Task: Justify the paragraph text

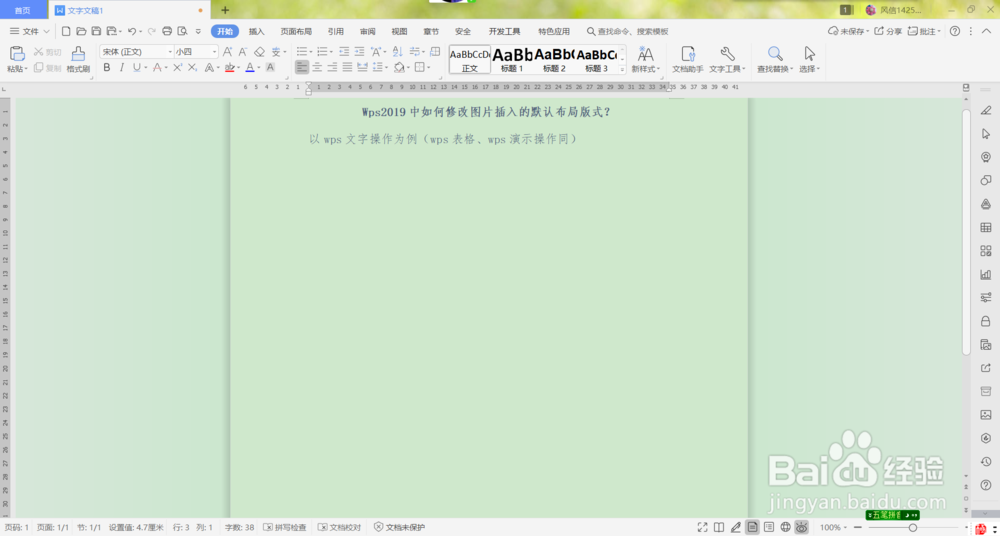Action: [x=347, y=67]
